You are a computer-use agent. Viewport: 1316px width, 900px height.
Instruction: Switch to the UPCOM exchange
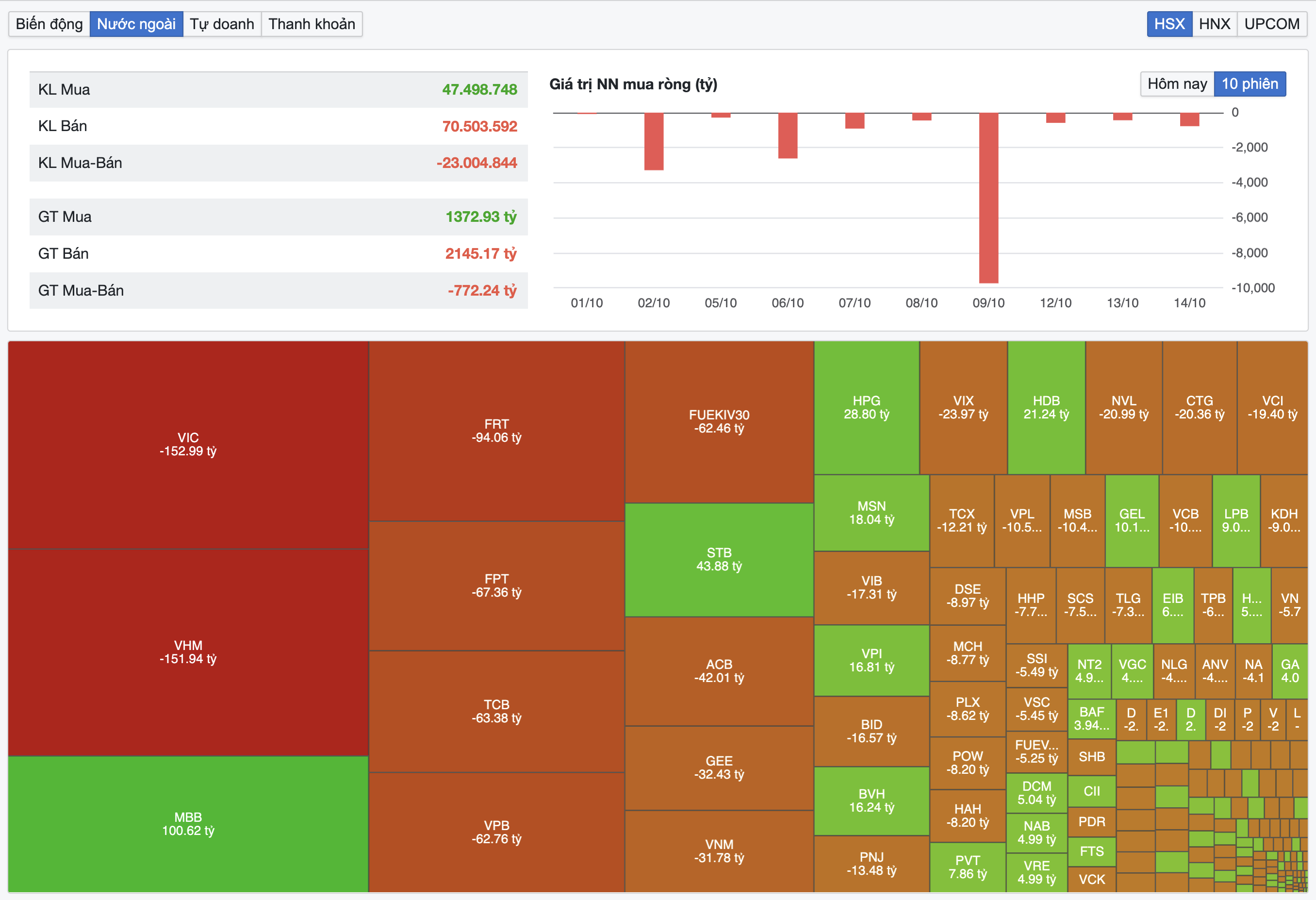[1272, 24]
